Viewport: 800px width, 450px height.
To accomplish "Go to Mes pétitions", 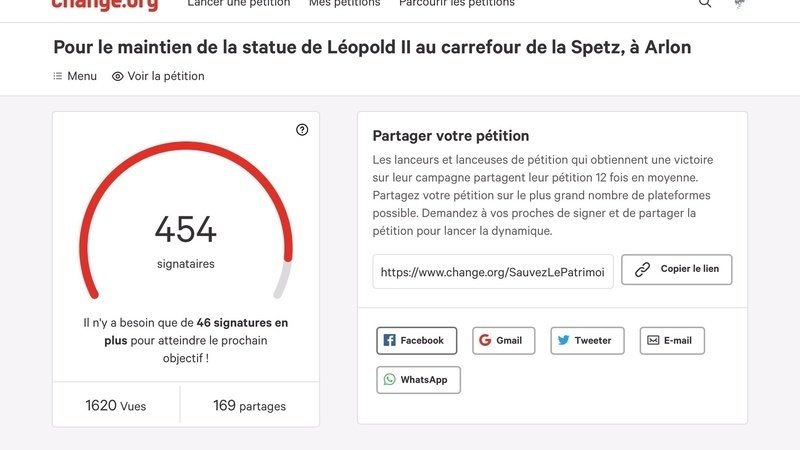I will [x=344, y=4].
